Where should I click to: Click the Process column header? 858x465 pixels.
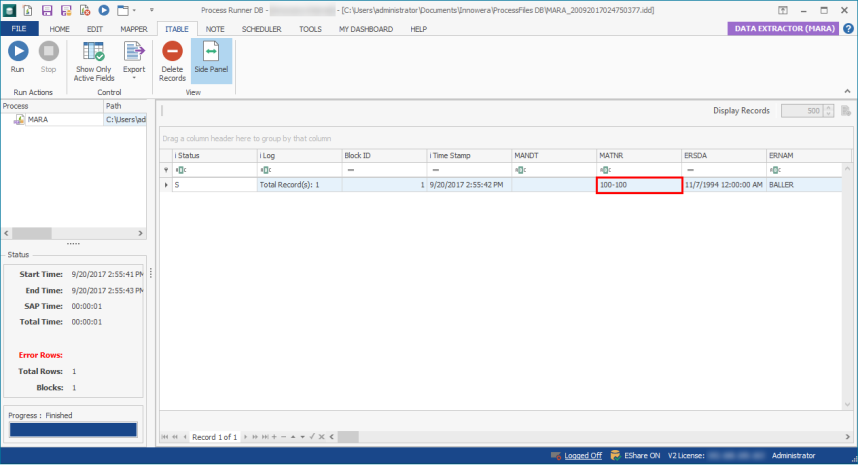(x=52, y=106)
